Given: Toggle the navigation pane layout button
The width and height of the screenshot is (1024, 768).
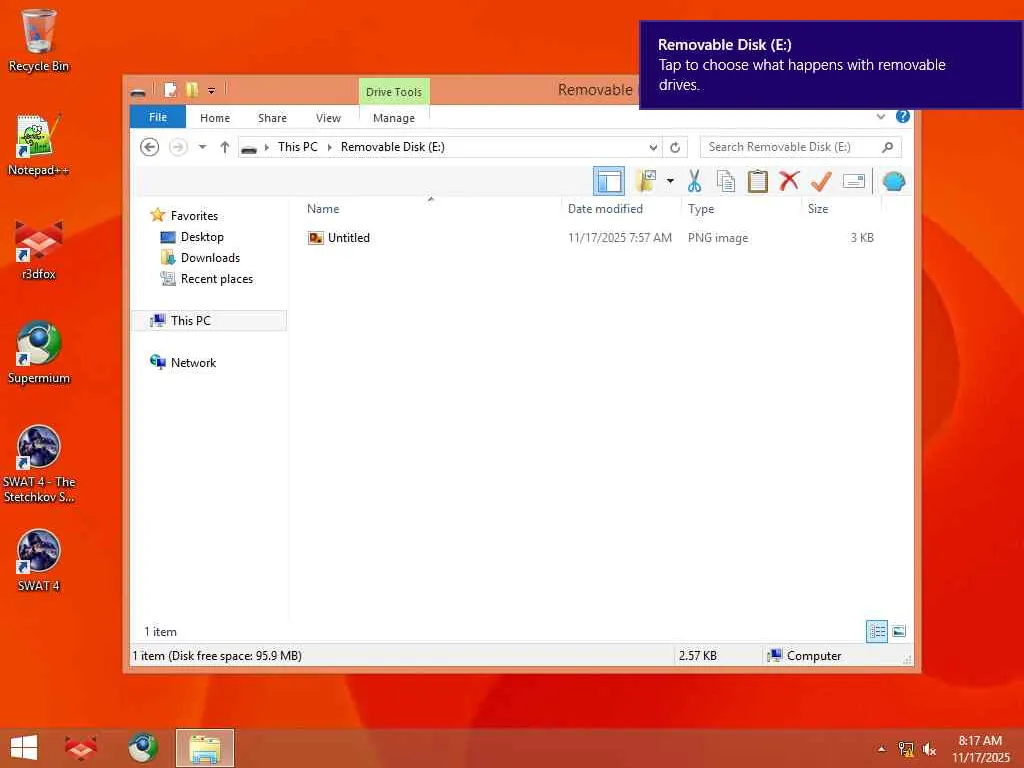Looking at the screenshot, I should 608,181.
